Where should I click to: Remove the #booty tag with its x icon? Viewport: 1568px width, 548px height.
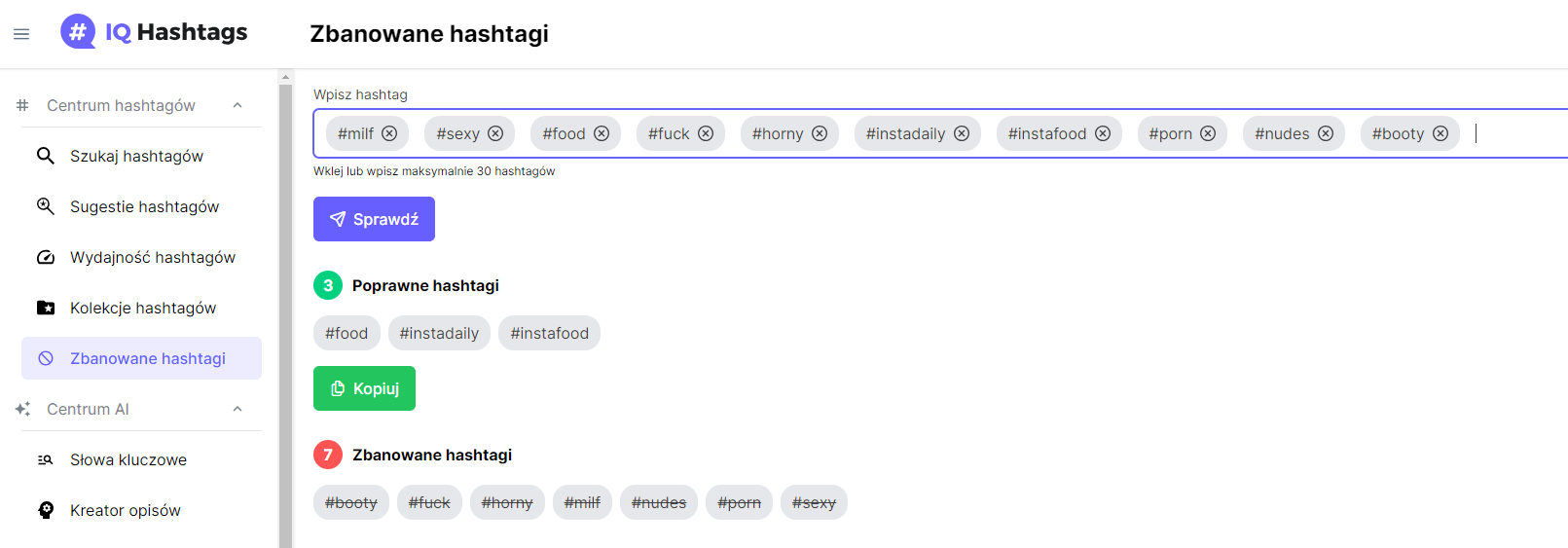[x=1440, y=133]
